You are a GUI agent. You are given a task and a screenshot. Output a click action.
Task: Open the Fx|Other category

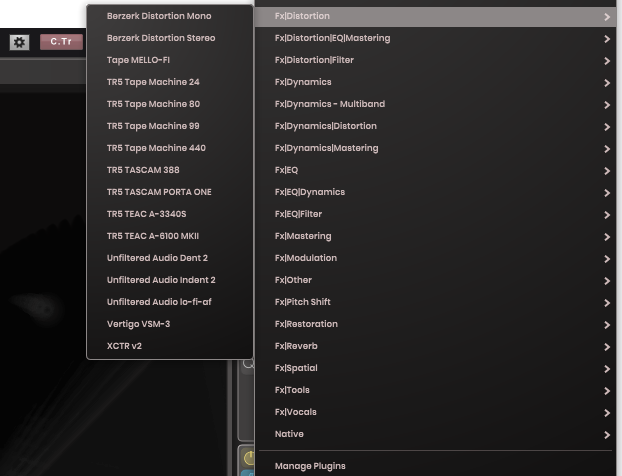(436, 281)
